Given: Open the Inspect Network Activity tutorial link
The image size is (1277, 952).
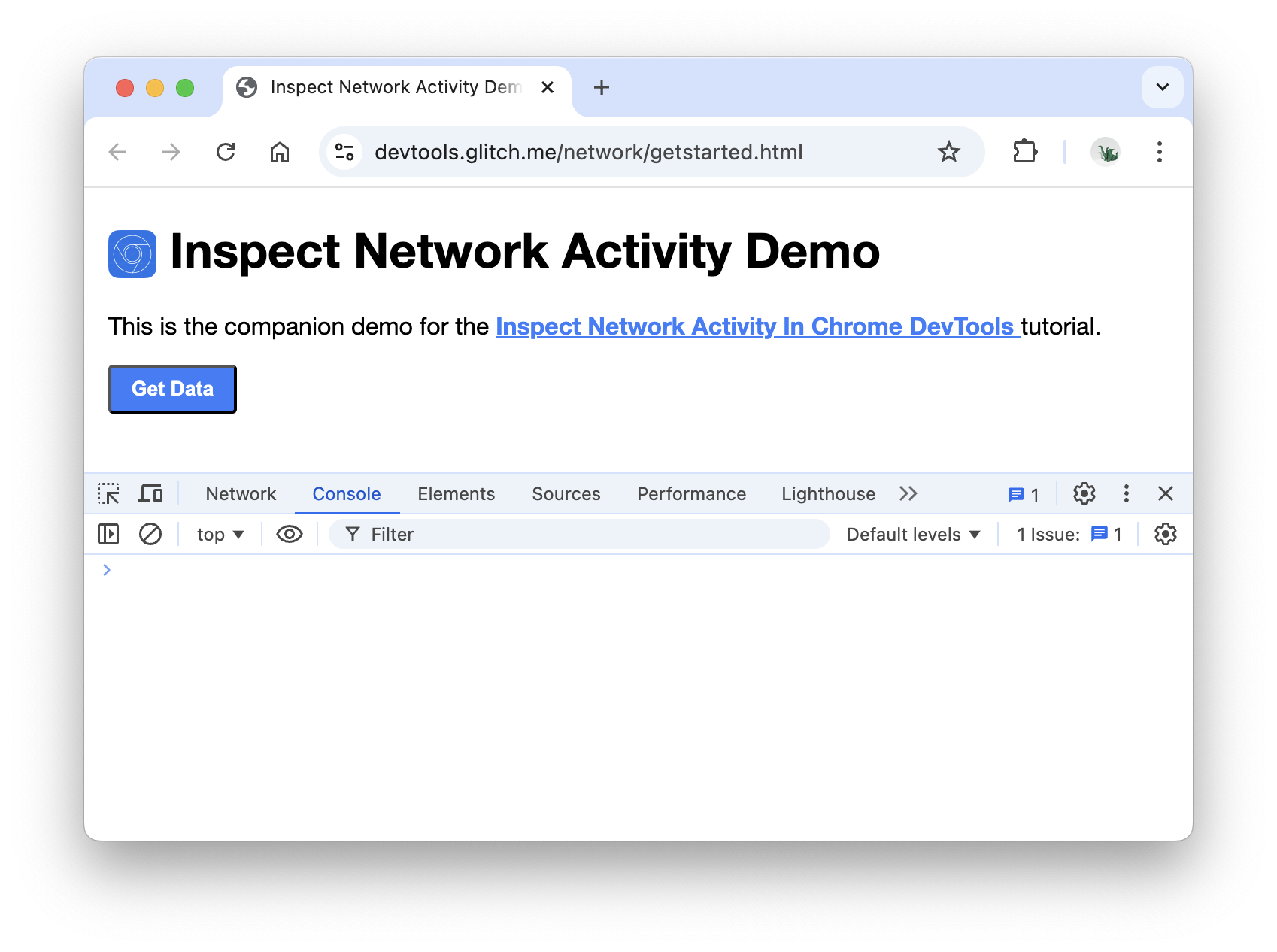Looking at the screenshot, I should pyautogui.click(x=757, y=326).
